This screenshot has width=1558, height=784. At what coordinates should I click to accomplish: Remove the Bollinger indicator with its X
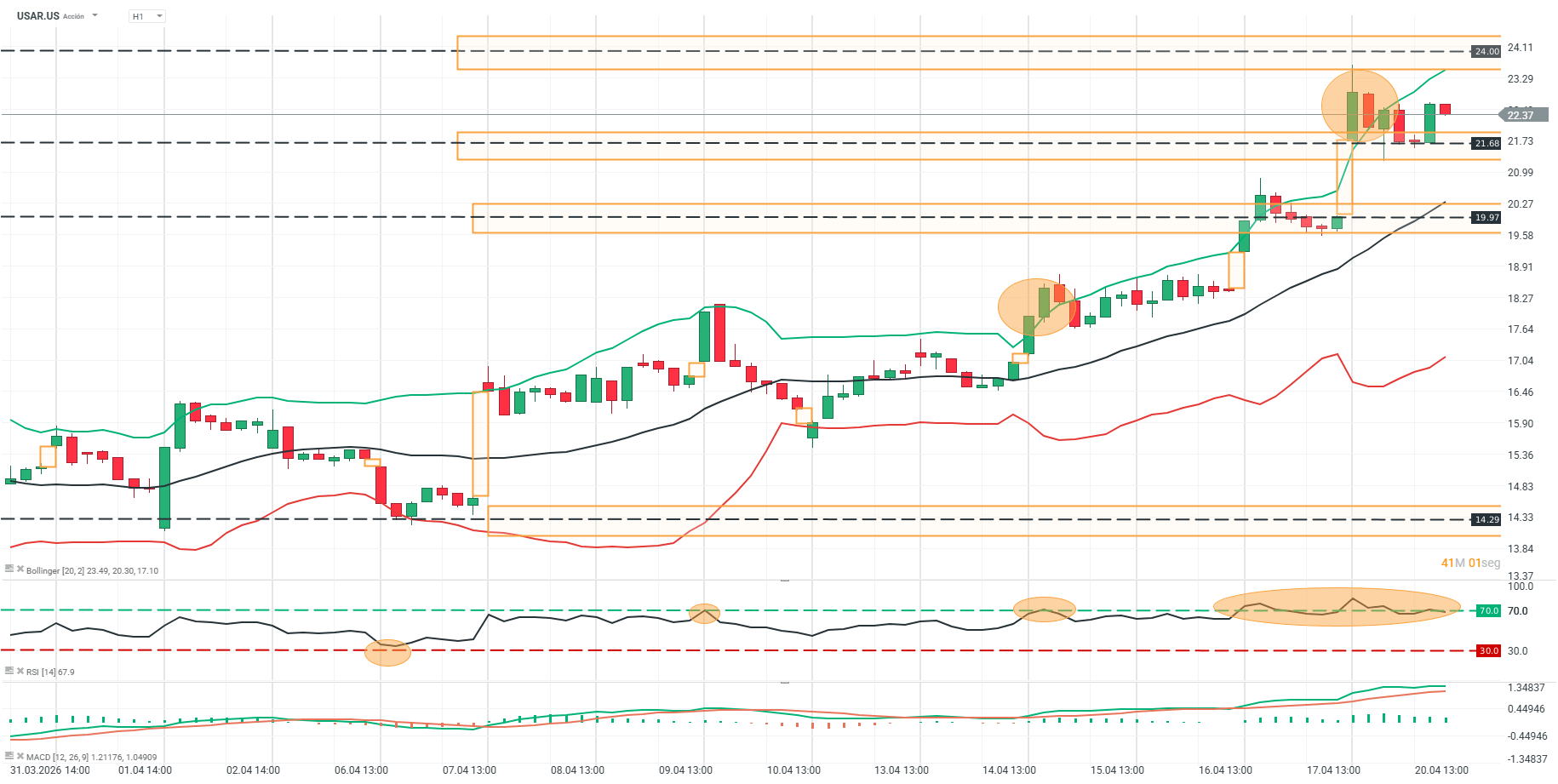pyautogui.click(x=20, y=569)
